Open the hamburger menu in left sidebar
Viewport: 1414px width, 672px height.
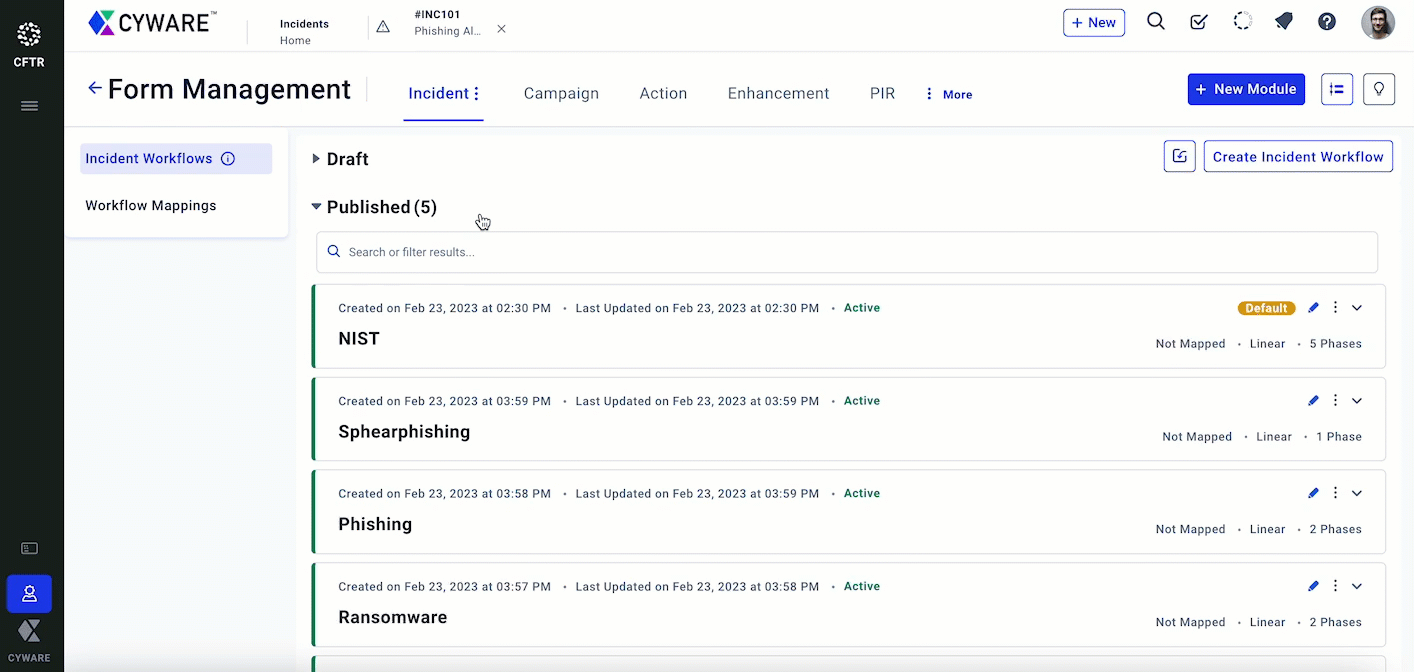[x=29, y=106]
